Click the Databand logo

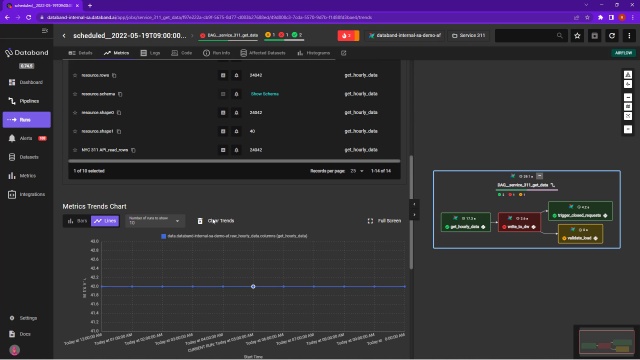pyautogui.click(x=27, y=53)
